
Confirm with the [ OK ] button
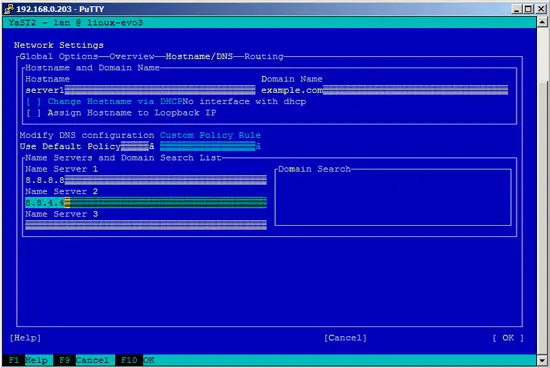508,338
